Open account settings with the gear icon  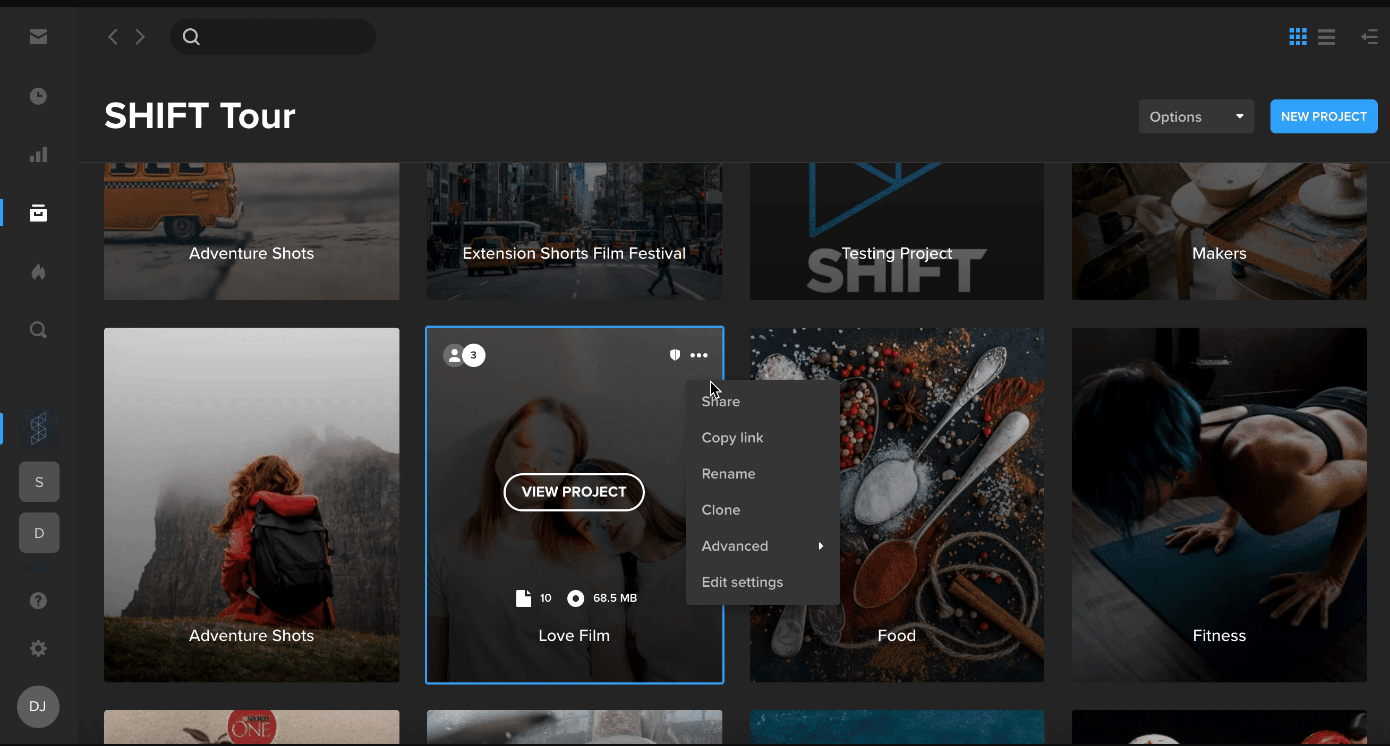38,648
